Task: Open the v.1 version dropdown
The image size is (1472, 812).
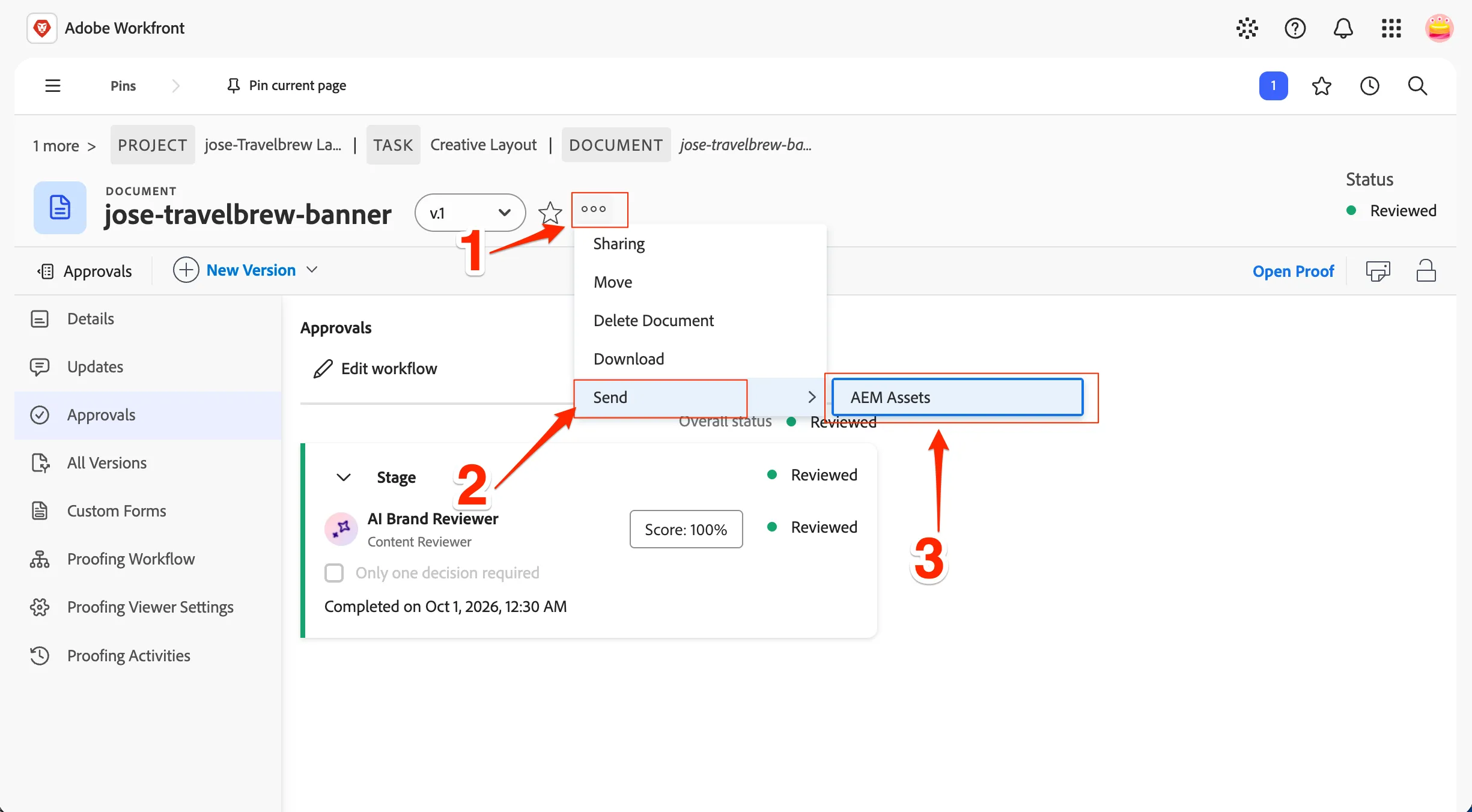Action: 470,213
